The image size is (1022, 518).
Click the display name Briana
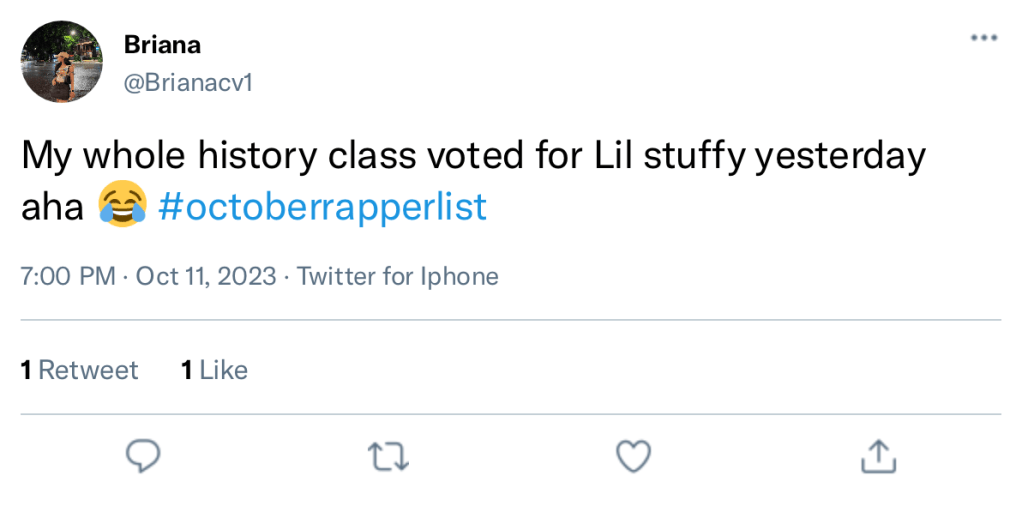click(x=162, y=45)
